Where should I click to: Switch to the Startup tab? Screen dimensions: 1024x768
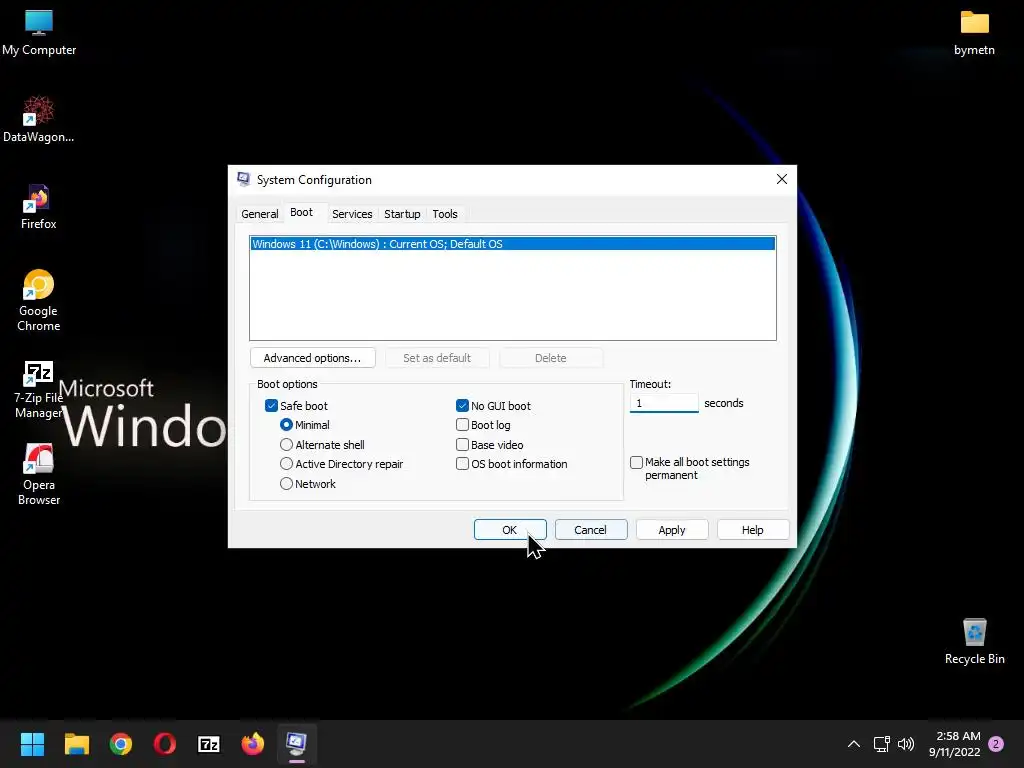pos(402,214)
